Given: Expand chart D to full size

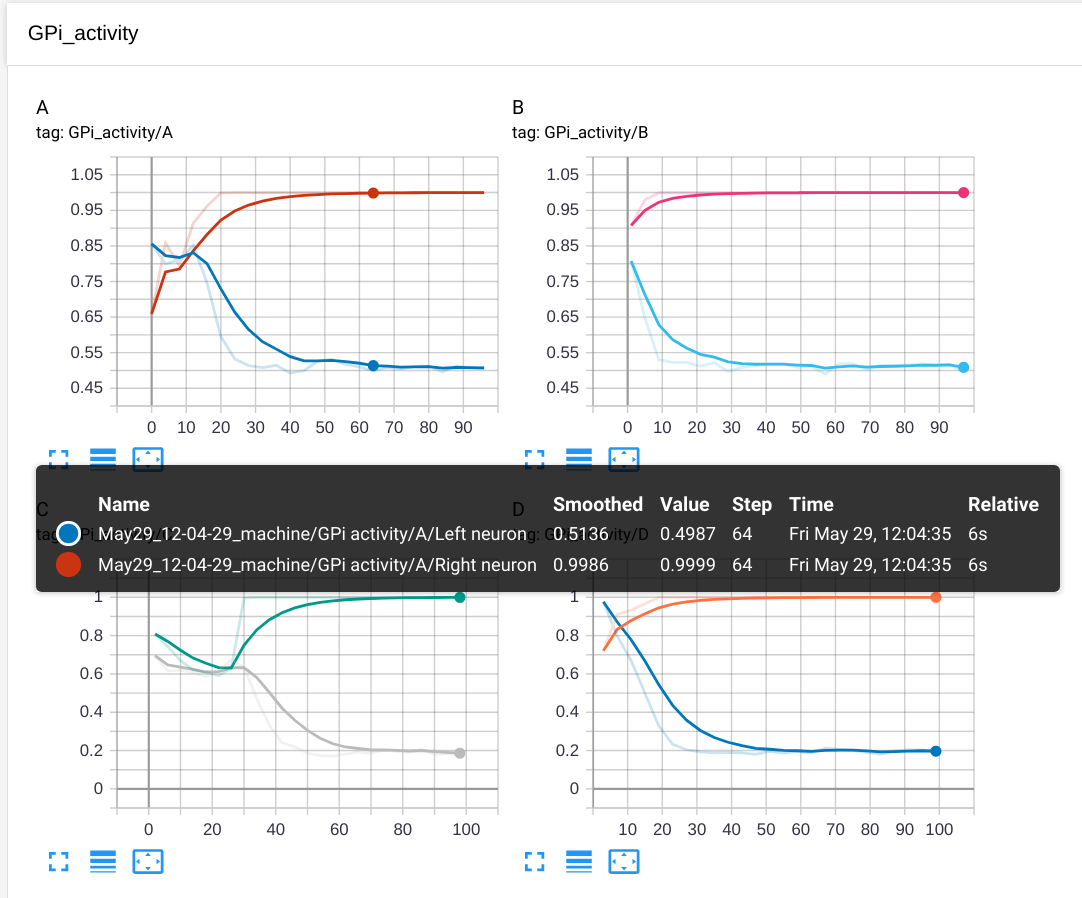Looking at the screenshot, I should click(534, 861).
